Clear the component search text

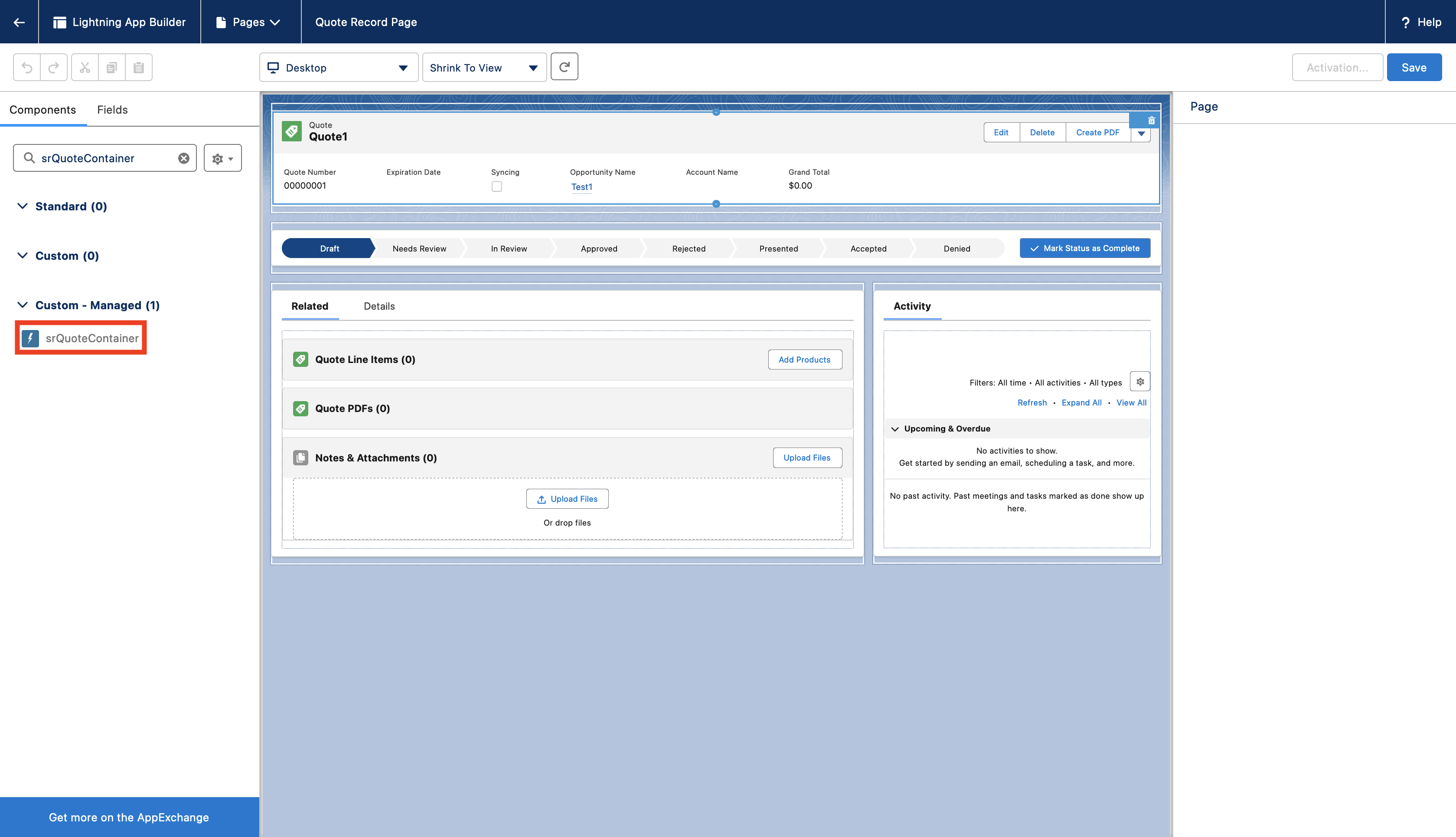tap(183, 158)
